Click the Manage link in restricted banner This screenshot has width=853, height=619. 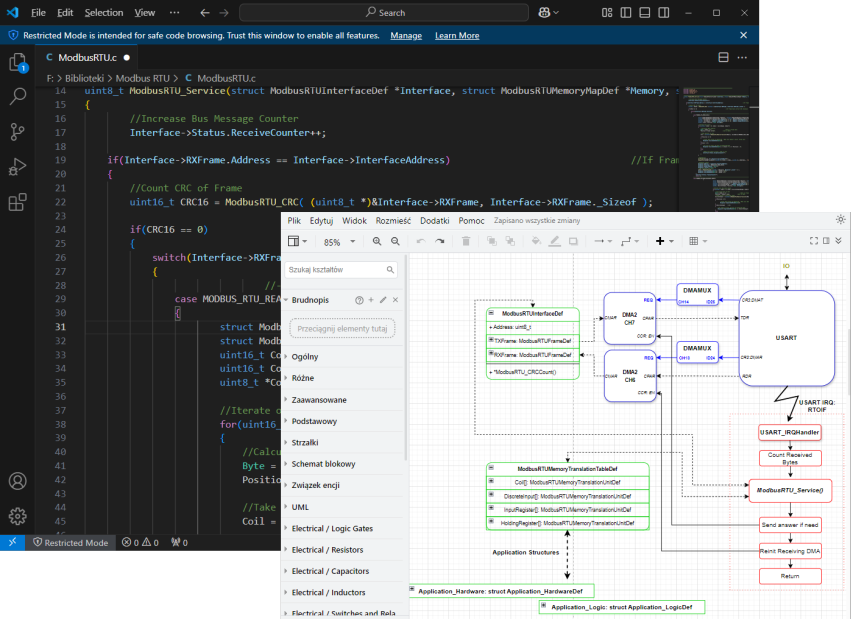[406, 35]
